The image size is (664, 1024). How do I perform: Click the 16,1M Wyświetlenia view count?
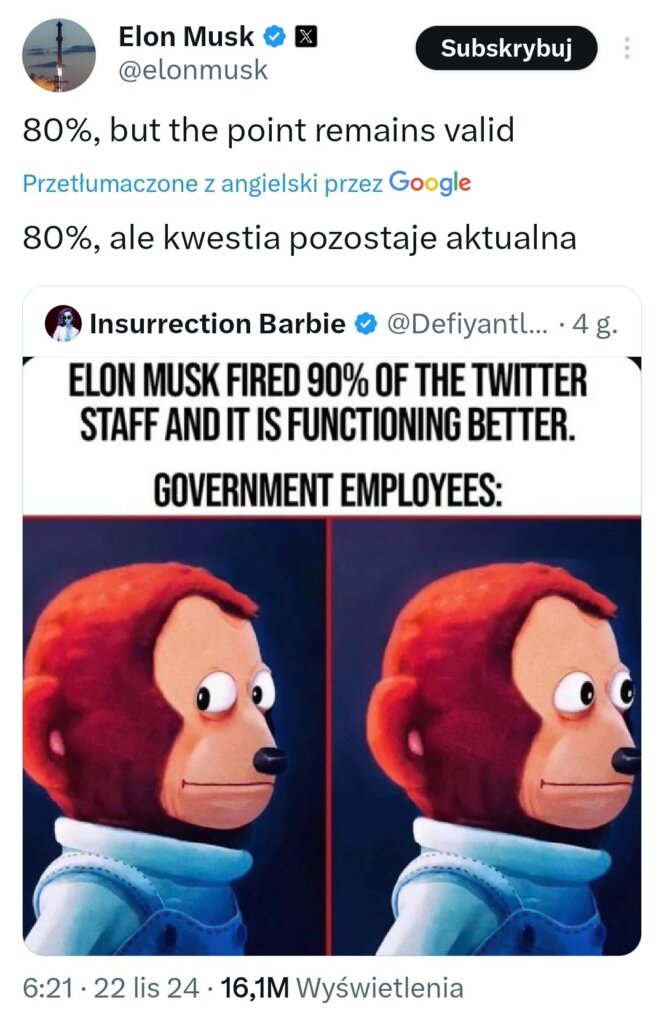coord(342,988)
